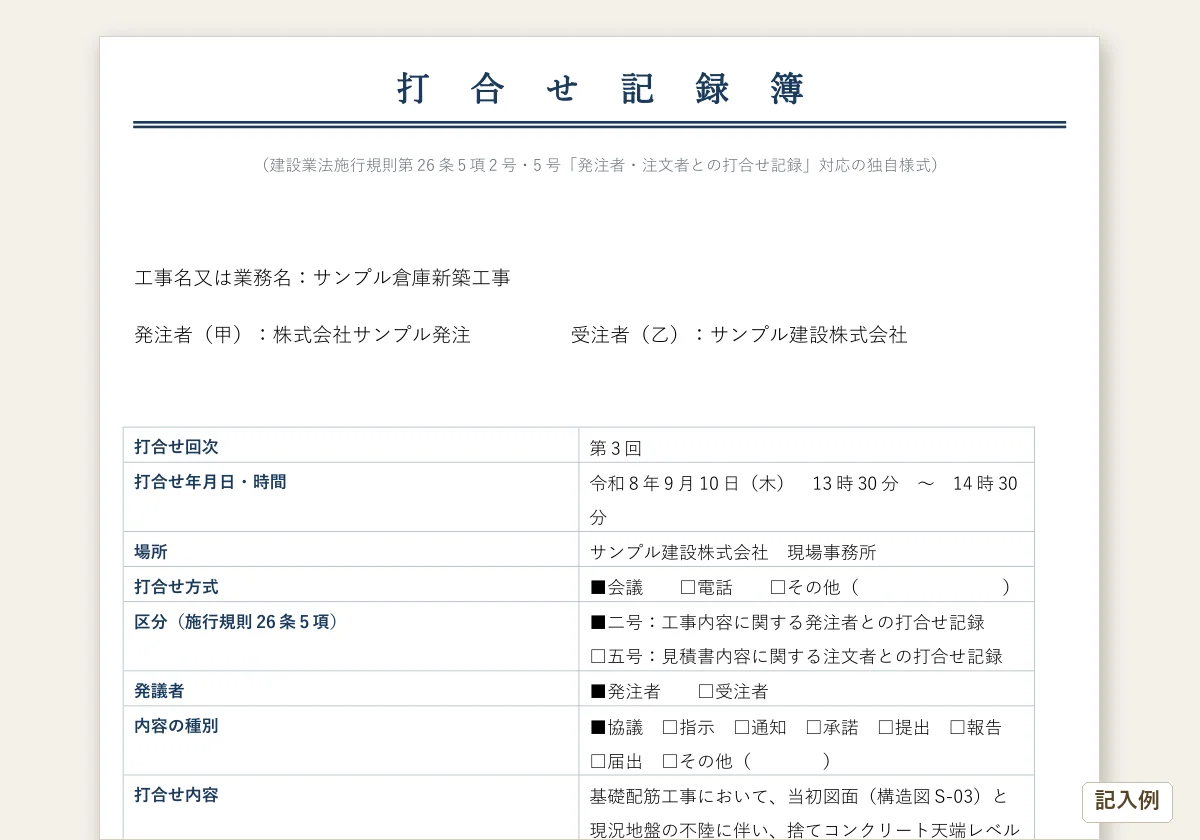
Task: Tick the 報告 content type
Action: coord(958,728)
